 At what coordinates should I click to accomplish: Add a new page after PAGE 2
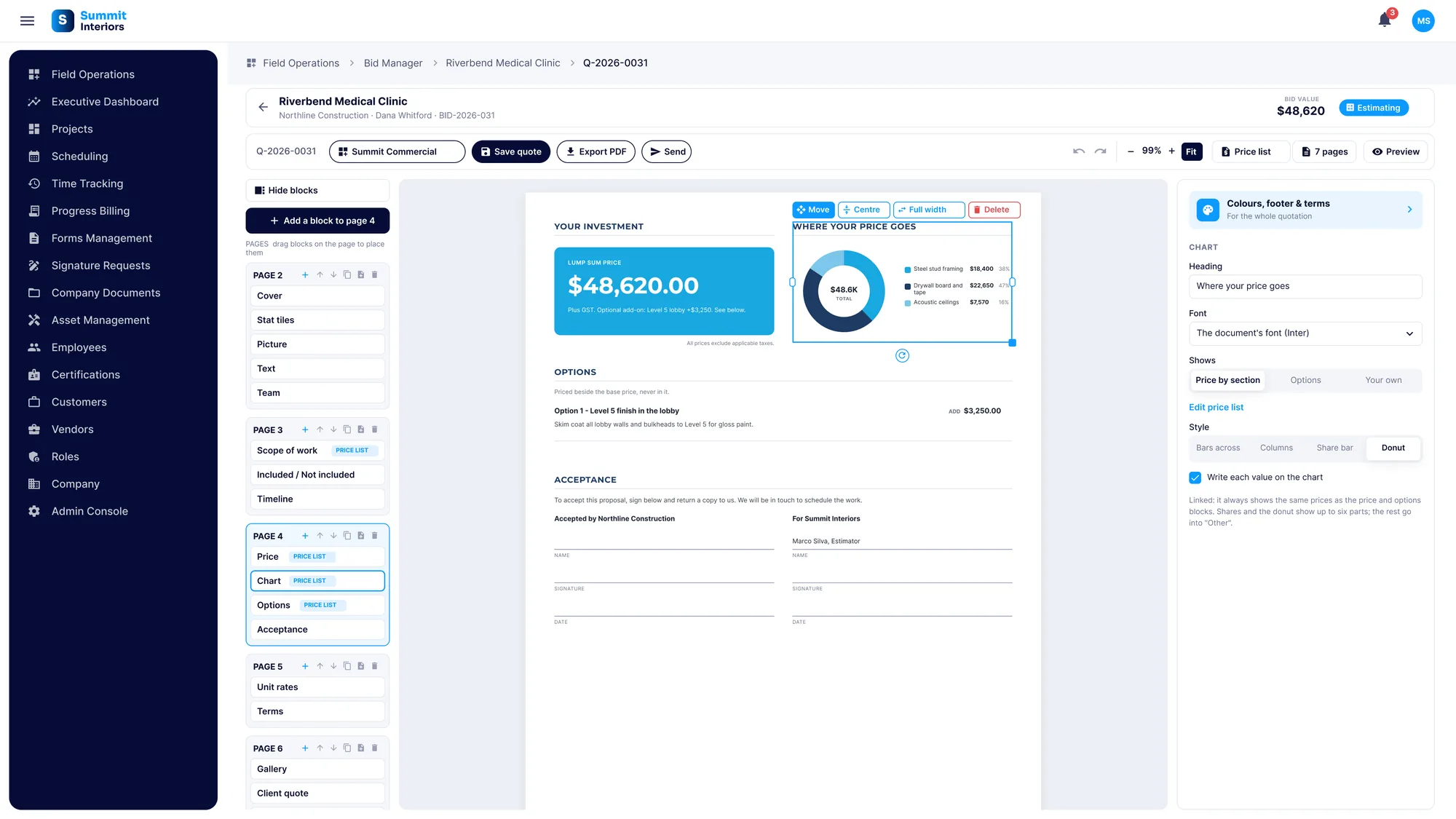(361, 275)
